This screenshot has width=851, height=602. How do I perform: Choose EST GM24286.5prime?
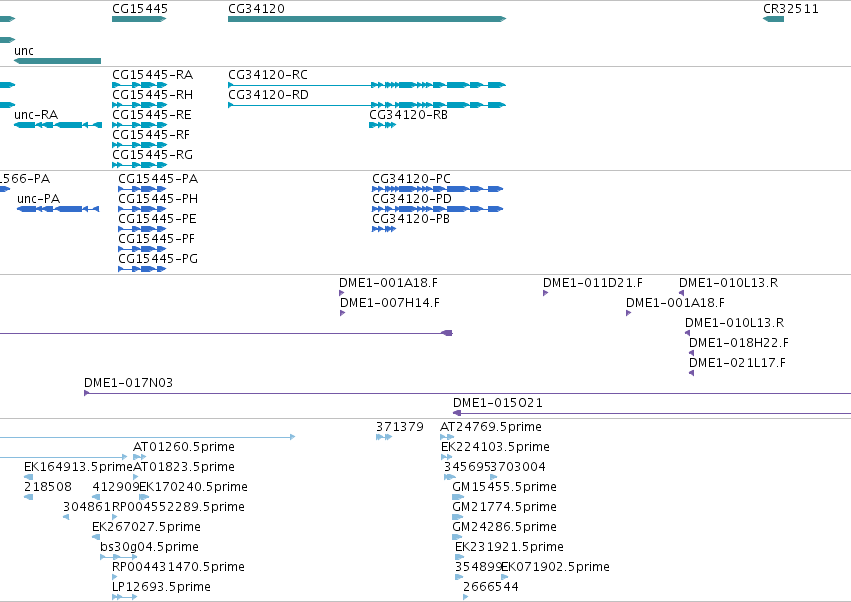[457, 538]
